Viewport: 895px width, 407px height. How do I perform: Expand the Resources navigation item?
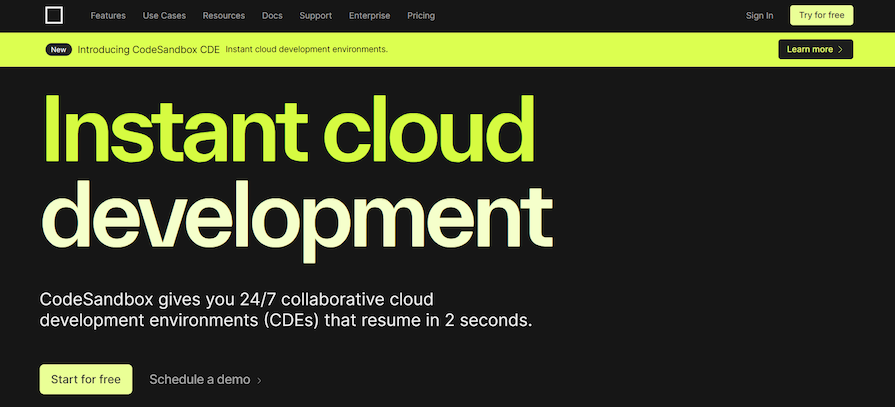click(x=223, y=16)
